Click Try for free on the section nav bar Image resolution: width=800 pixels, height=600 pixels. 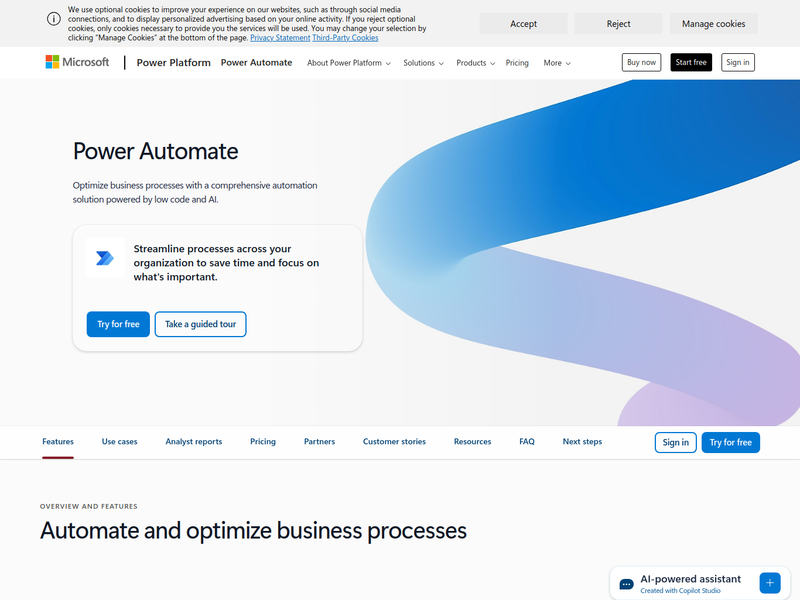coord(731,442)
